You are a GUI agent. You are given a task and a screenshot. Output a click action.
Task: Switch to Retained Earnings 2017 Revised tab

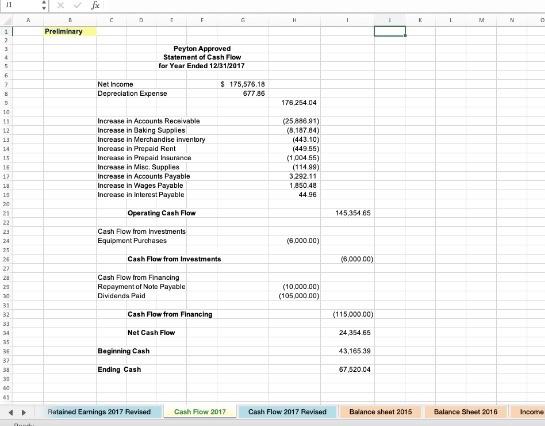coord(99,412)
